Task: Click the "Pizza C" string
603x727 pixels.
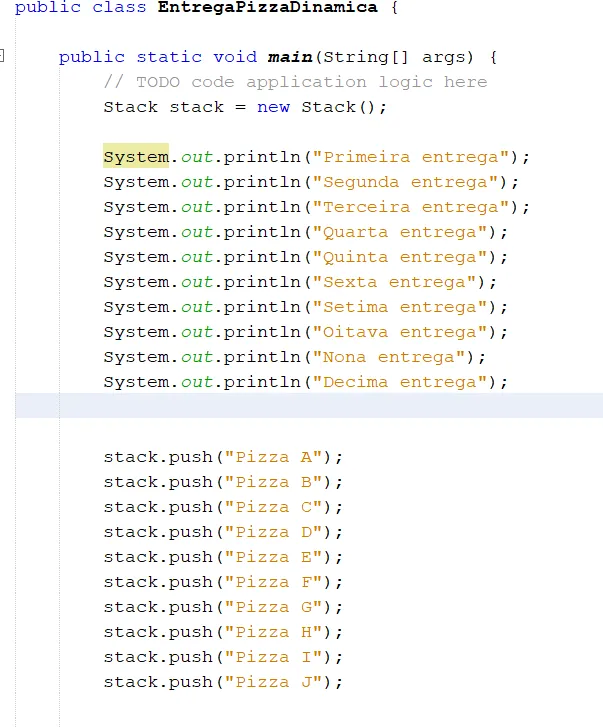Action: pyautogui.click(x=273, y=507)
